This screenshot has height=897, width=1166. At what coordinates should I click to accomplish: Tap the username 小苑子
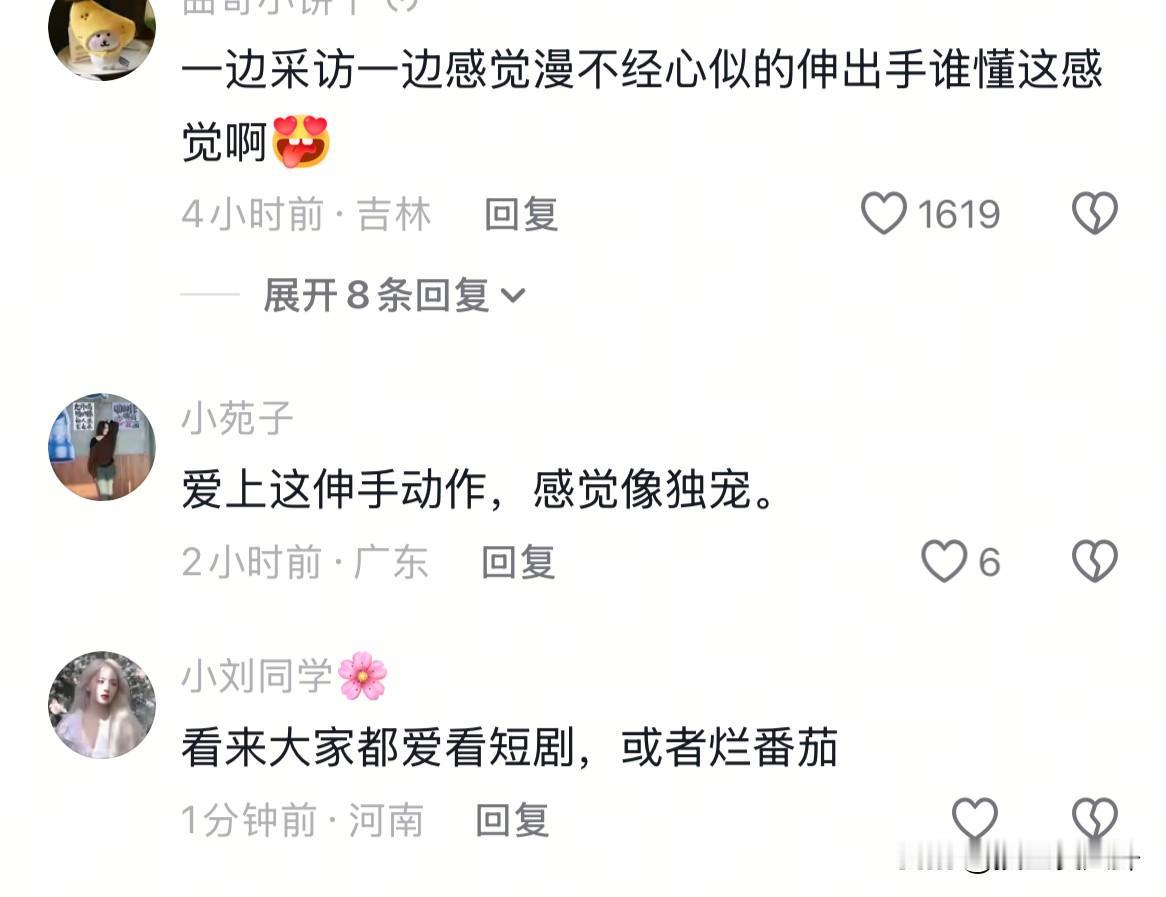[237, 417]
